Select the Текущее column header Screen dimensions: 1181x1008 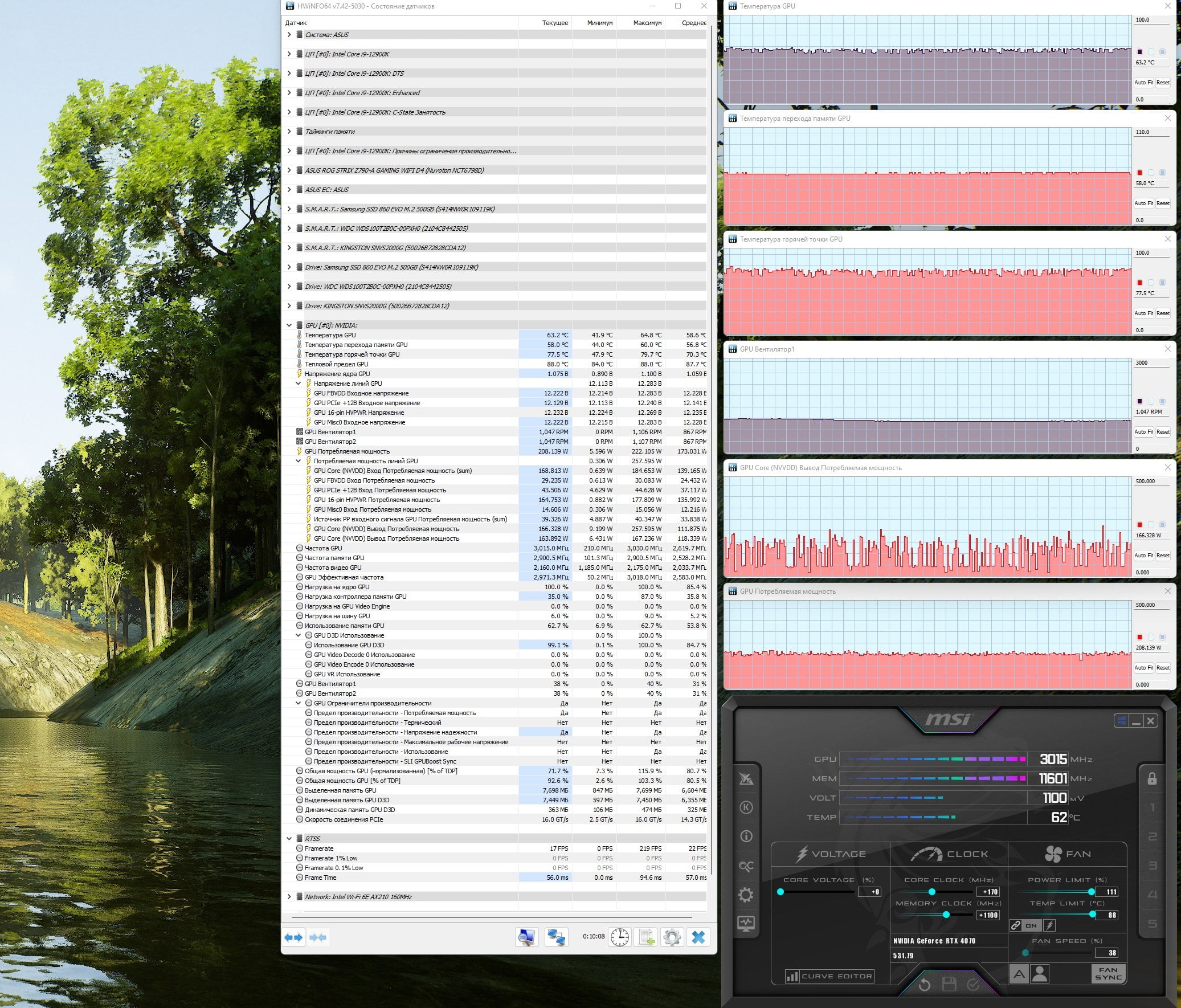pyautogui.click(x=554, y=23)
